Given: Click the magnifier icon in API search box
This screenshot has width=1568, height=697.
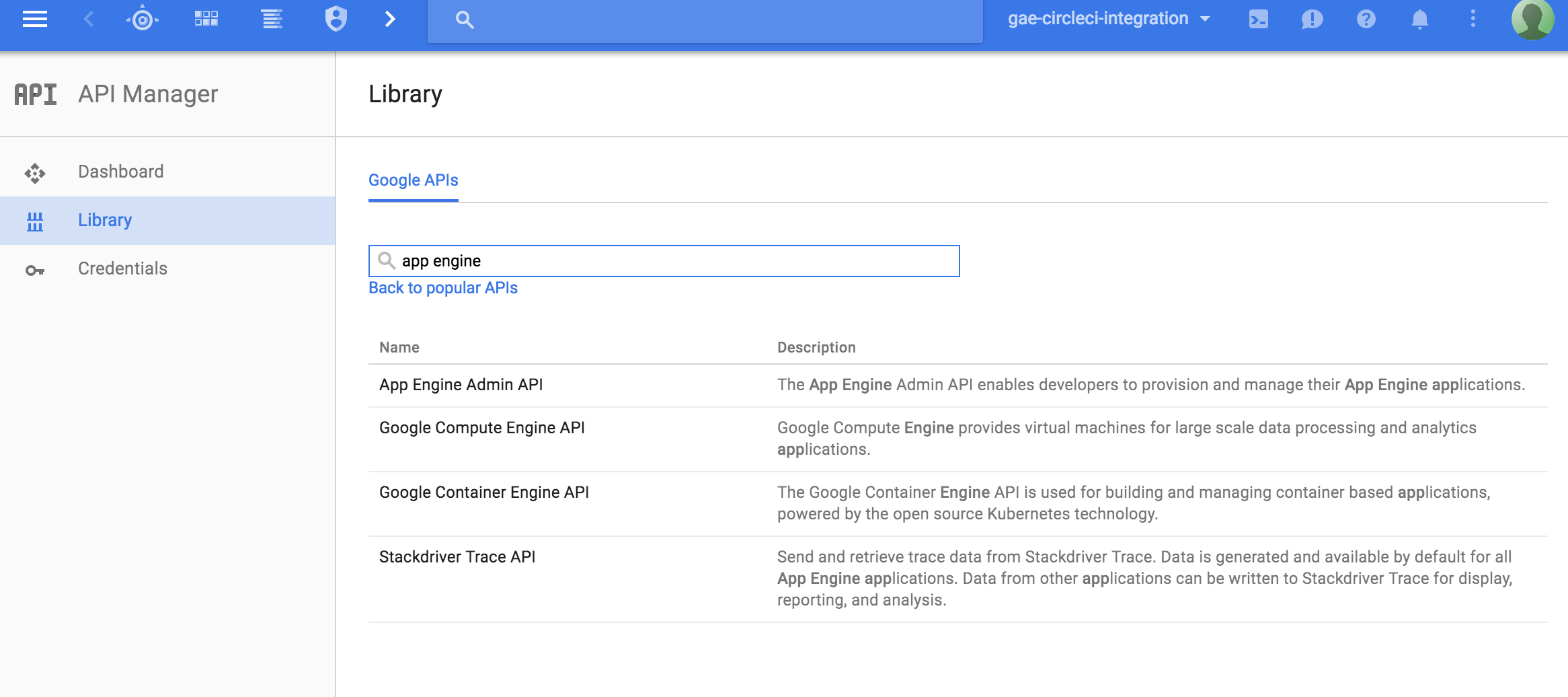Looking at the screenshot, I should click(x=386, y=260).
